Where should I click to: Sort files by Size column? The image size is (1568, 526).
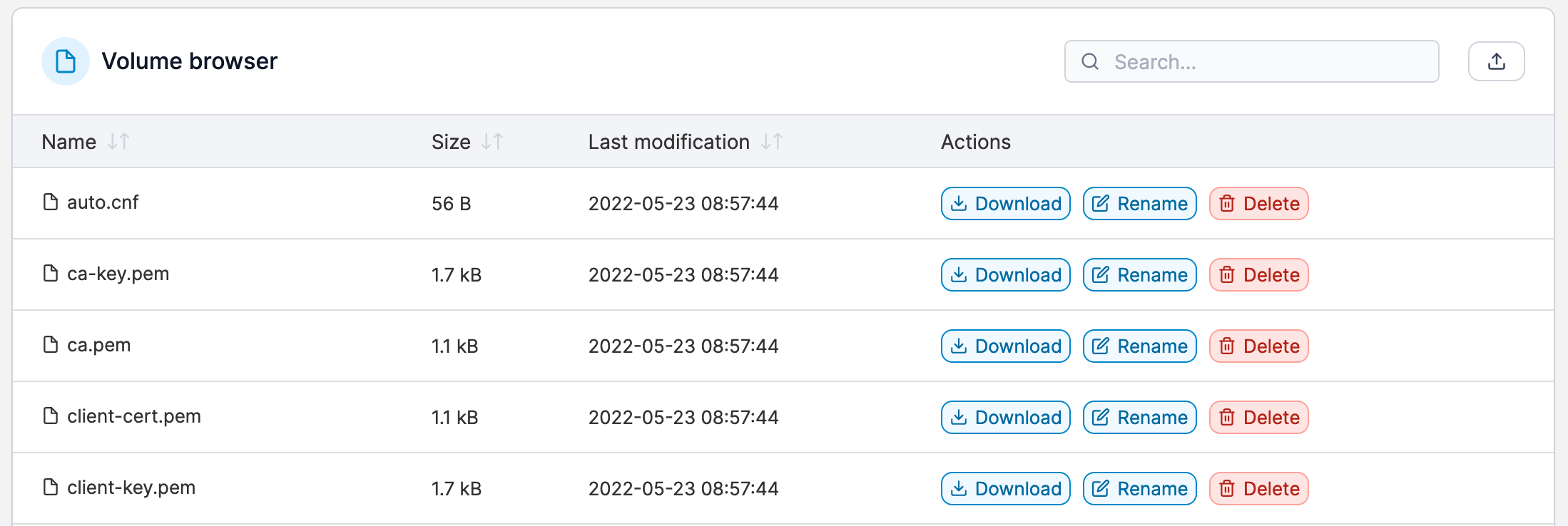click(491, 141)
